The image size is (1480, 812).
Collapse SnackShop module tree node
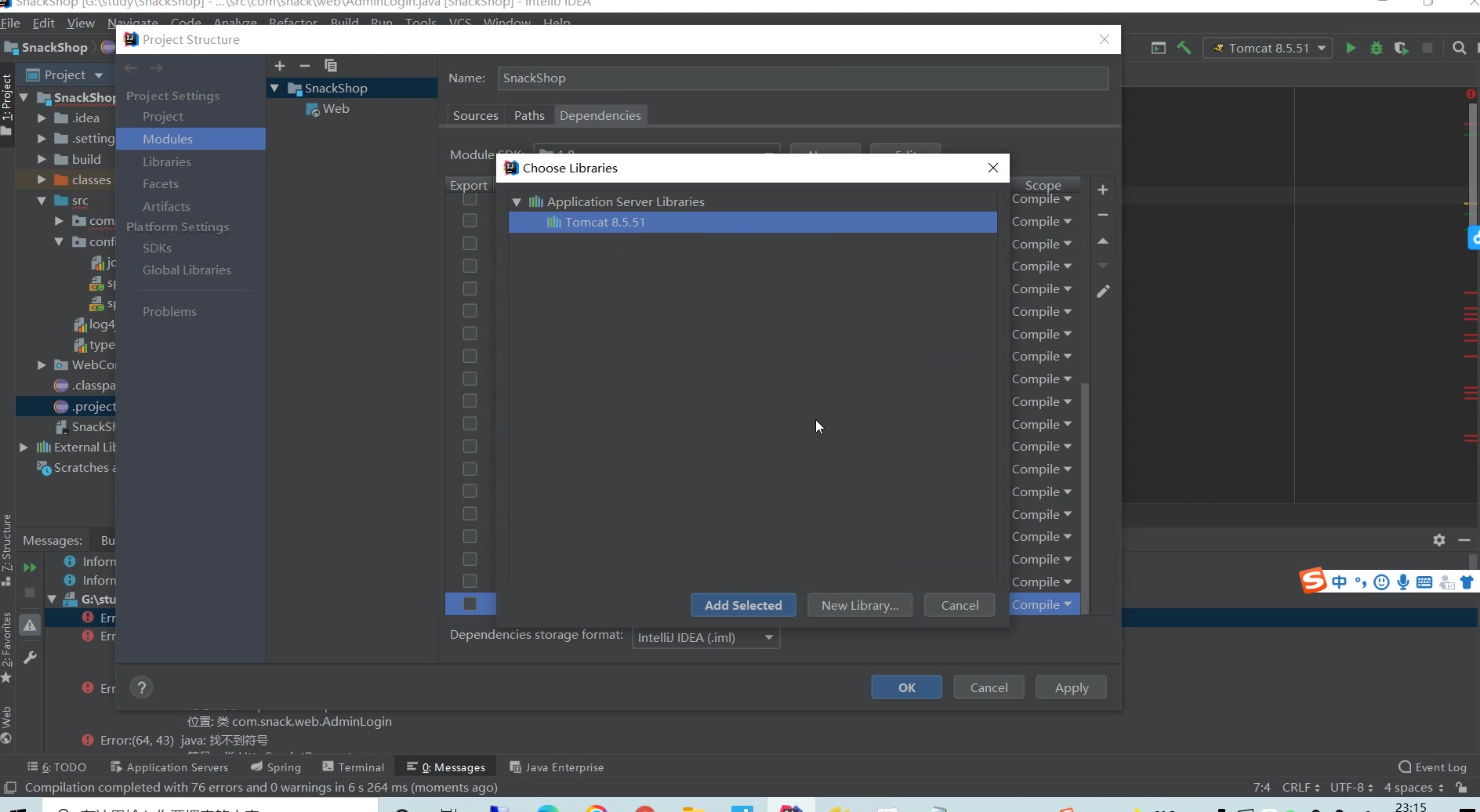pos(275,89)
